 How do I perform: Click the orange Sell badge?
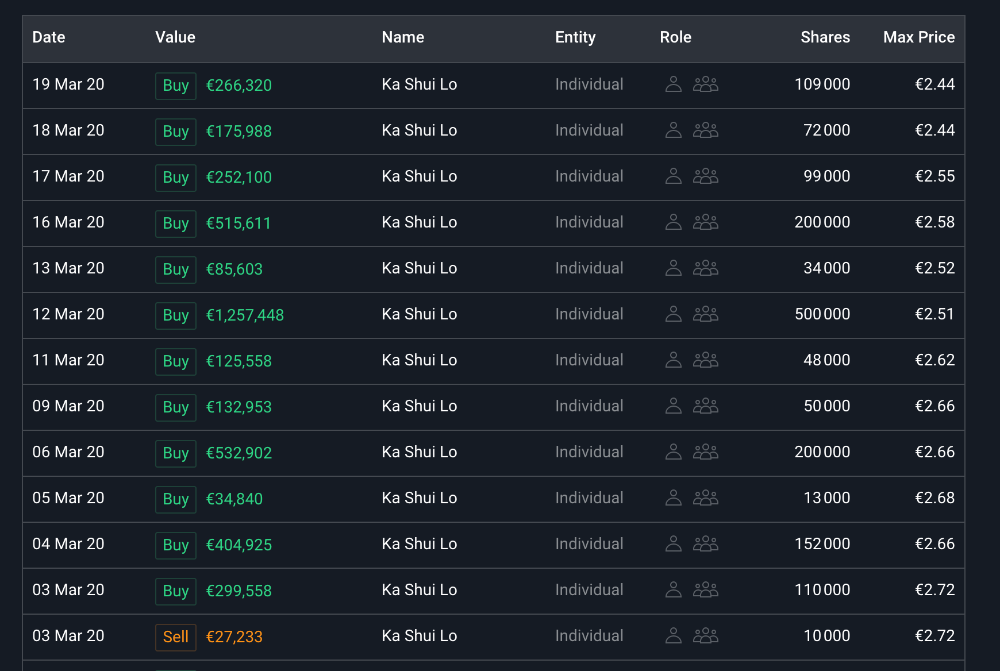(x=176, y=637)
